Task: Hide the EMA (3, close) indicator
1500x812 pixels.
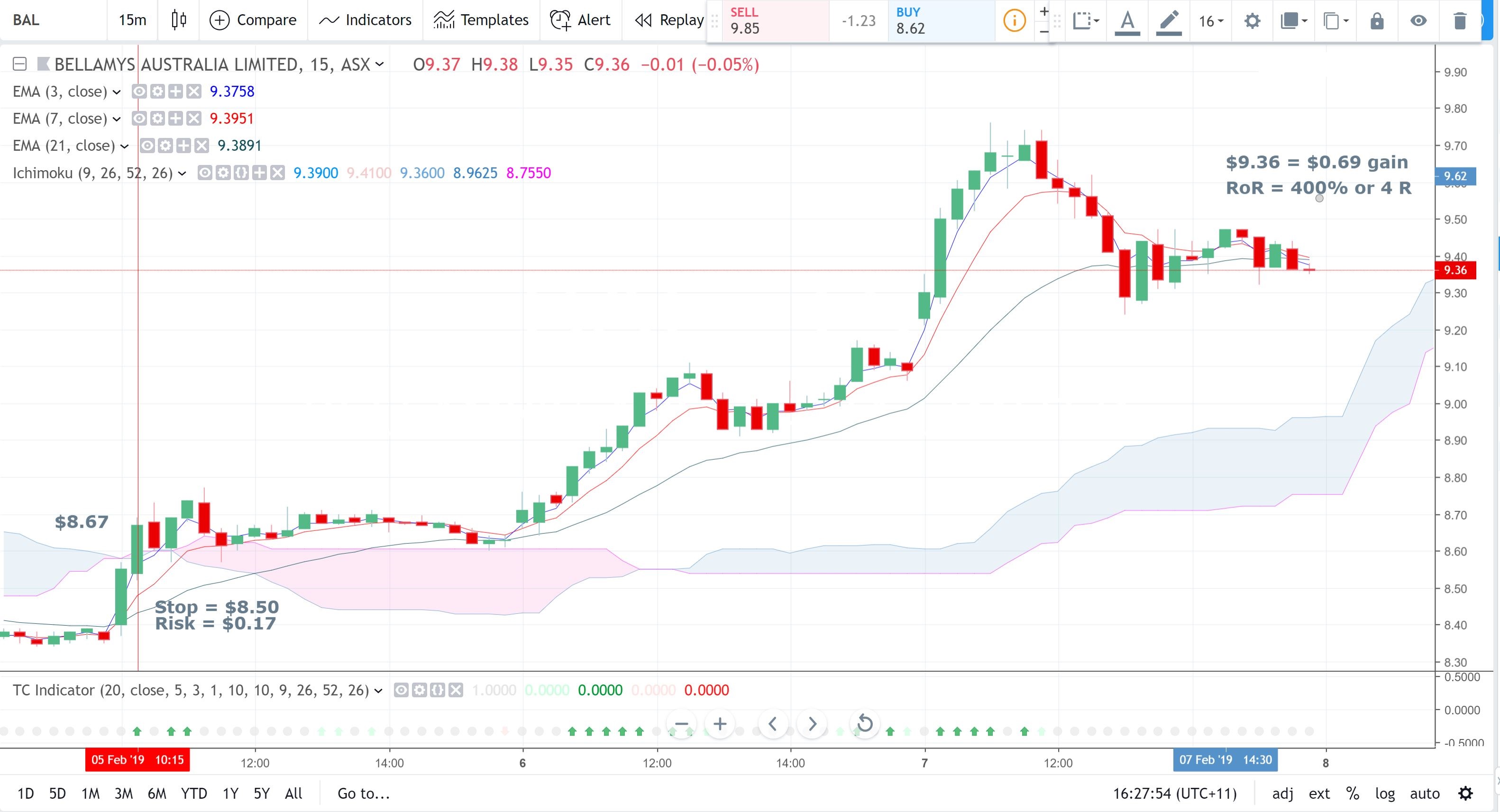Action: (x=138, y=91)
